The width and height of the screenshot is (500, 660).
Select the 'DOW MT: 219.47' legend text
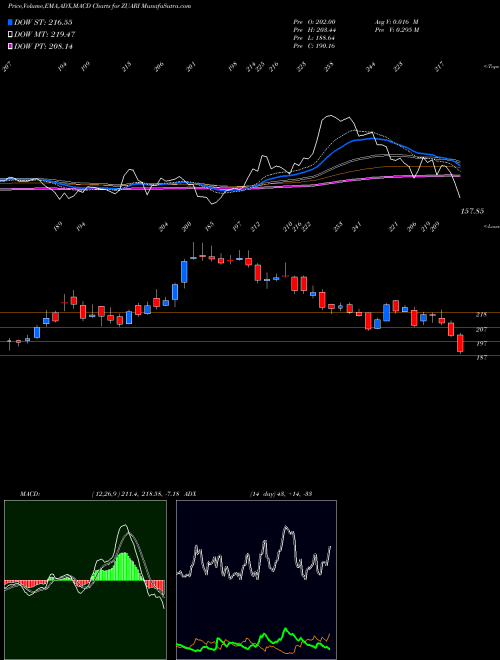[x=45, y=35]
